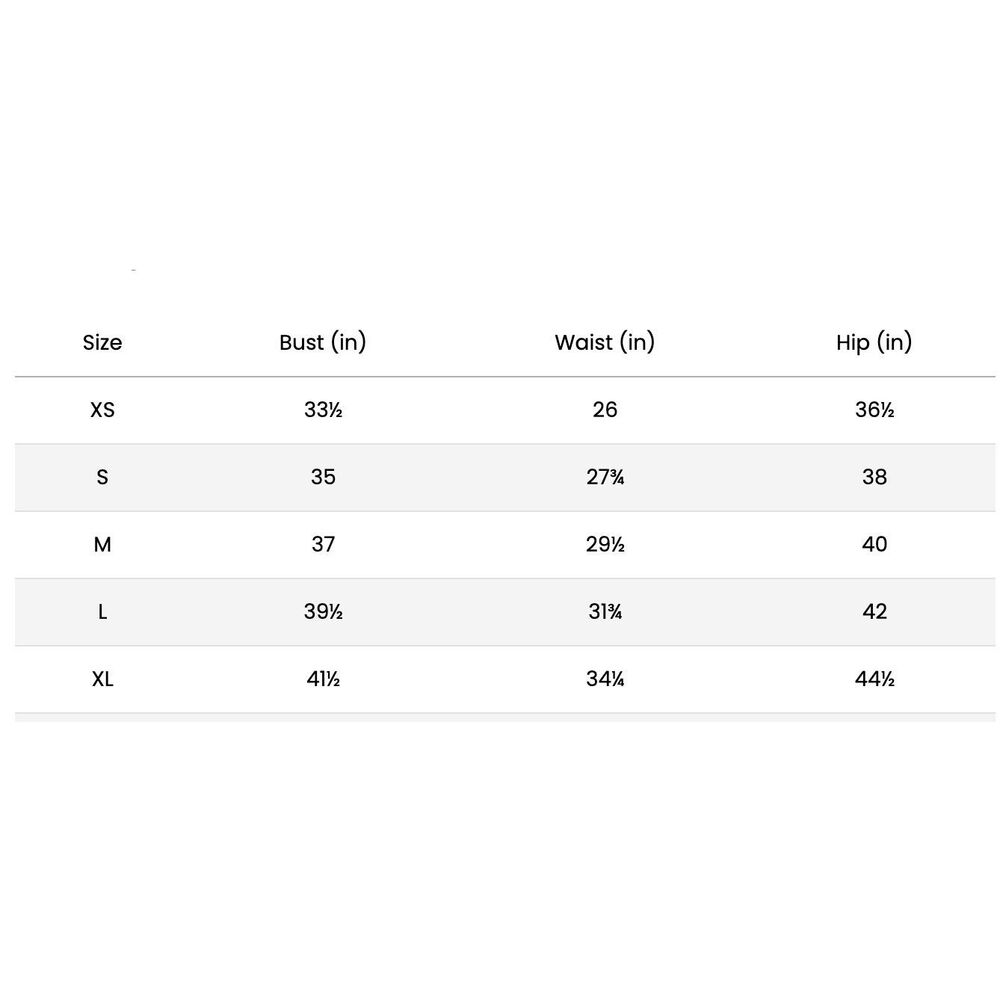The width and height of the screenshot is (1000, 1000).
Task: Click the XS bust value 33½
Action: coord(323,409)
